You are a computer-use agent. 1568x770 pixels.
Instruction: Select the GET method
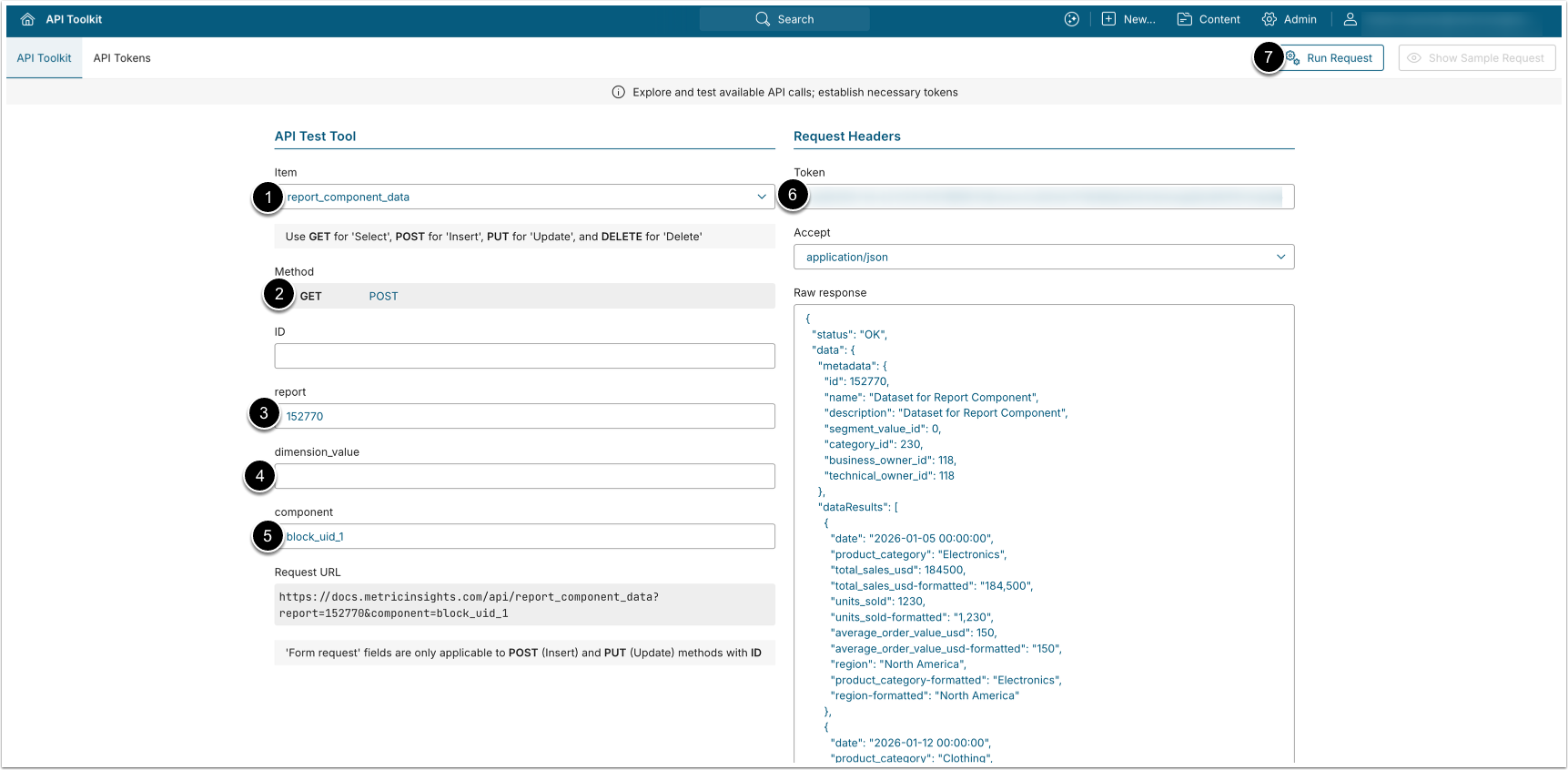coord(311,296)
